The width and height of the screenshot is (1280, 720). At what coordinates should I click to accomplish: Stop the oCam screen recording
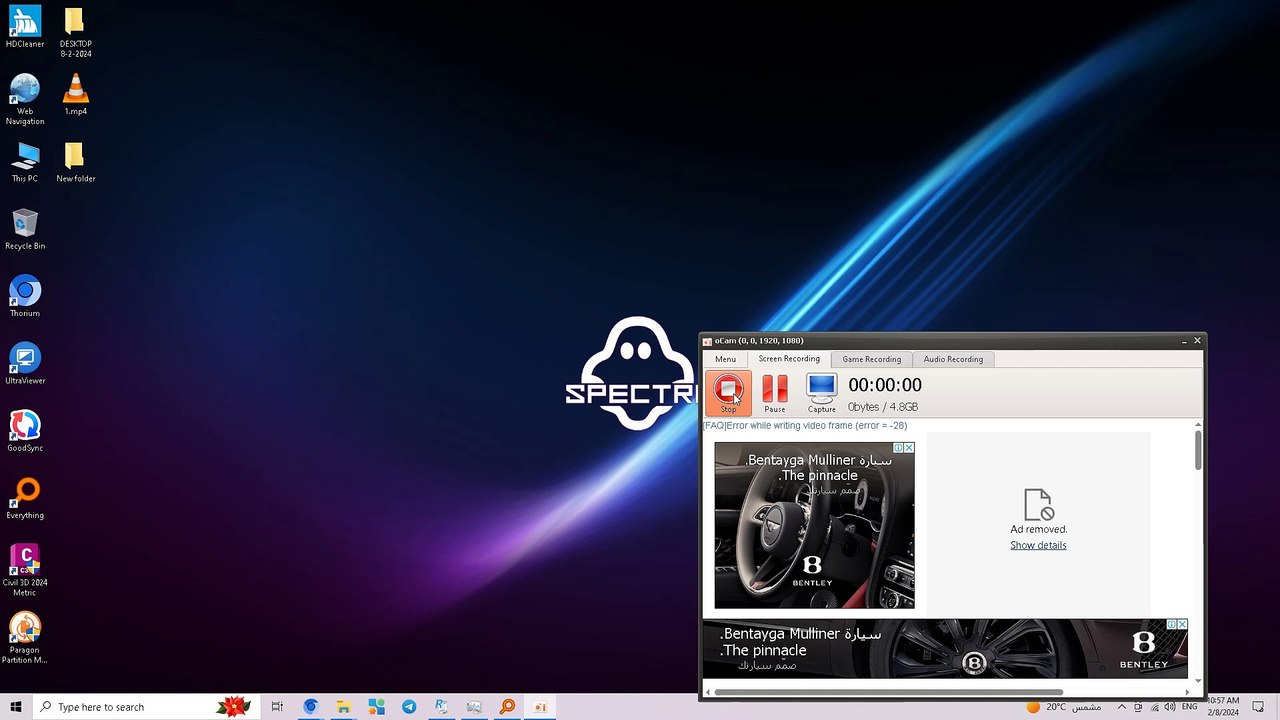tap(728, 392)
